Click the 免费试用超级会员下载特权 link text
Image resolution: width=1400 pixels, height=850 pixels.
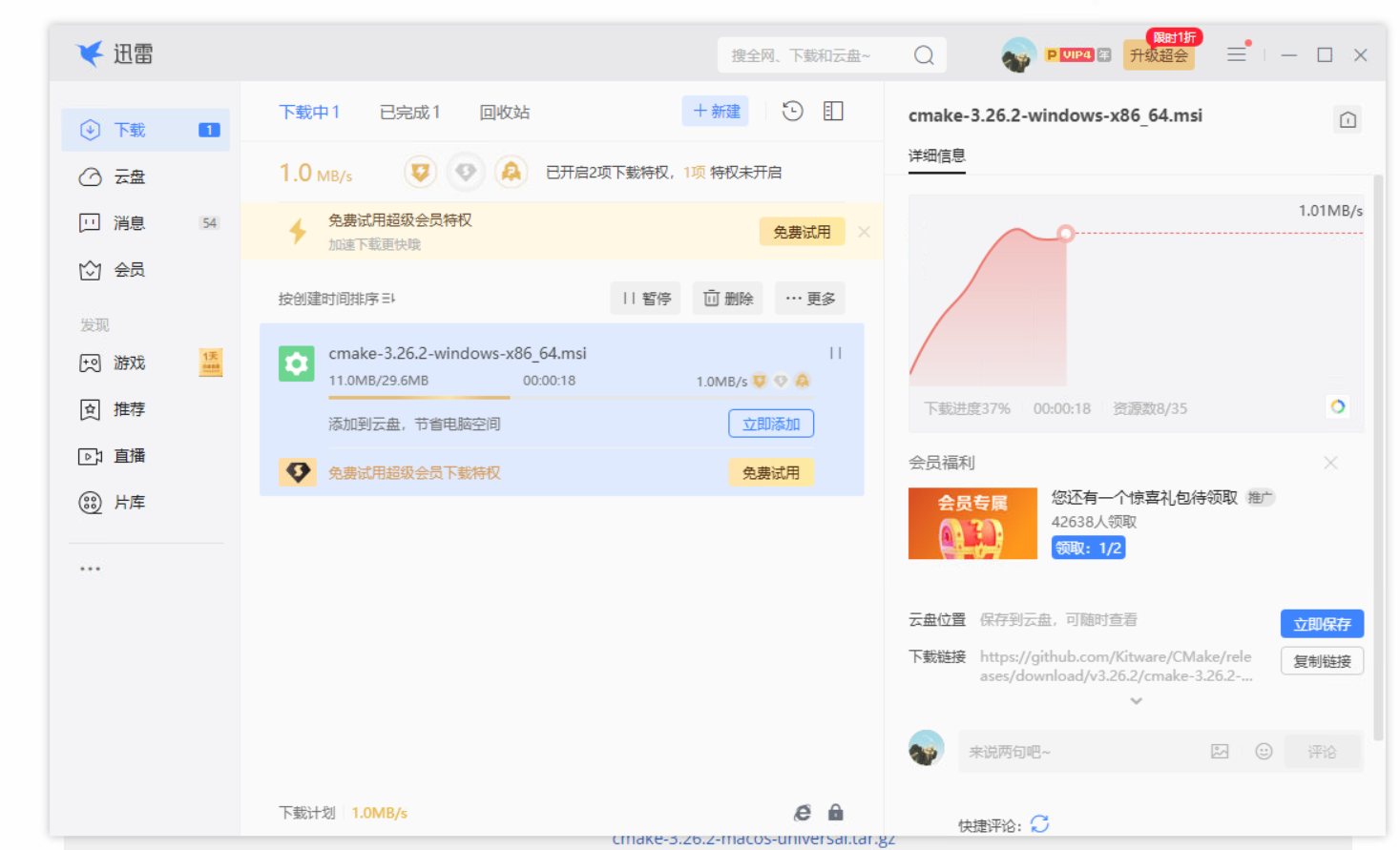pos(414,472)
